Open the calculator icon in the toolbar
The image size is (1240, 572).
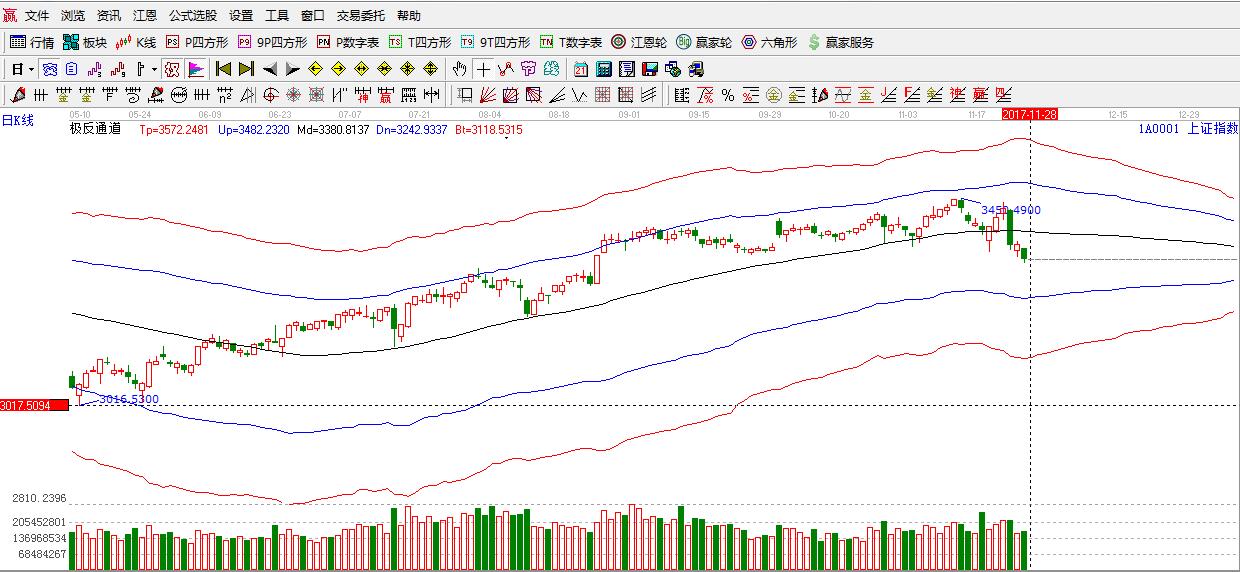[604, 69]
